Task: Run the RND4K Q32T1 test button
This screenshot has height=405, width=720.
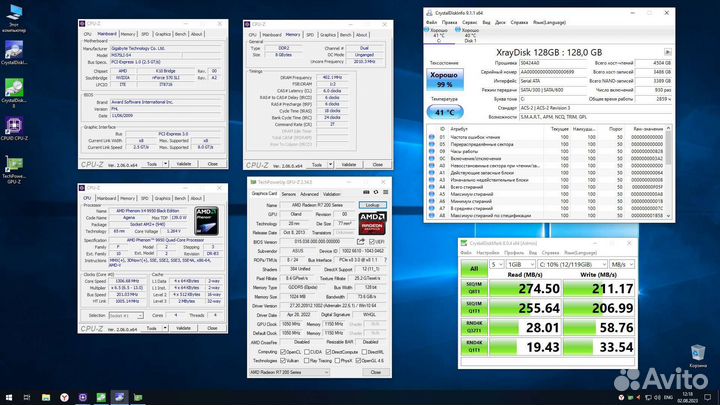Action: click(x=474, y=327)
